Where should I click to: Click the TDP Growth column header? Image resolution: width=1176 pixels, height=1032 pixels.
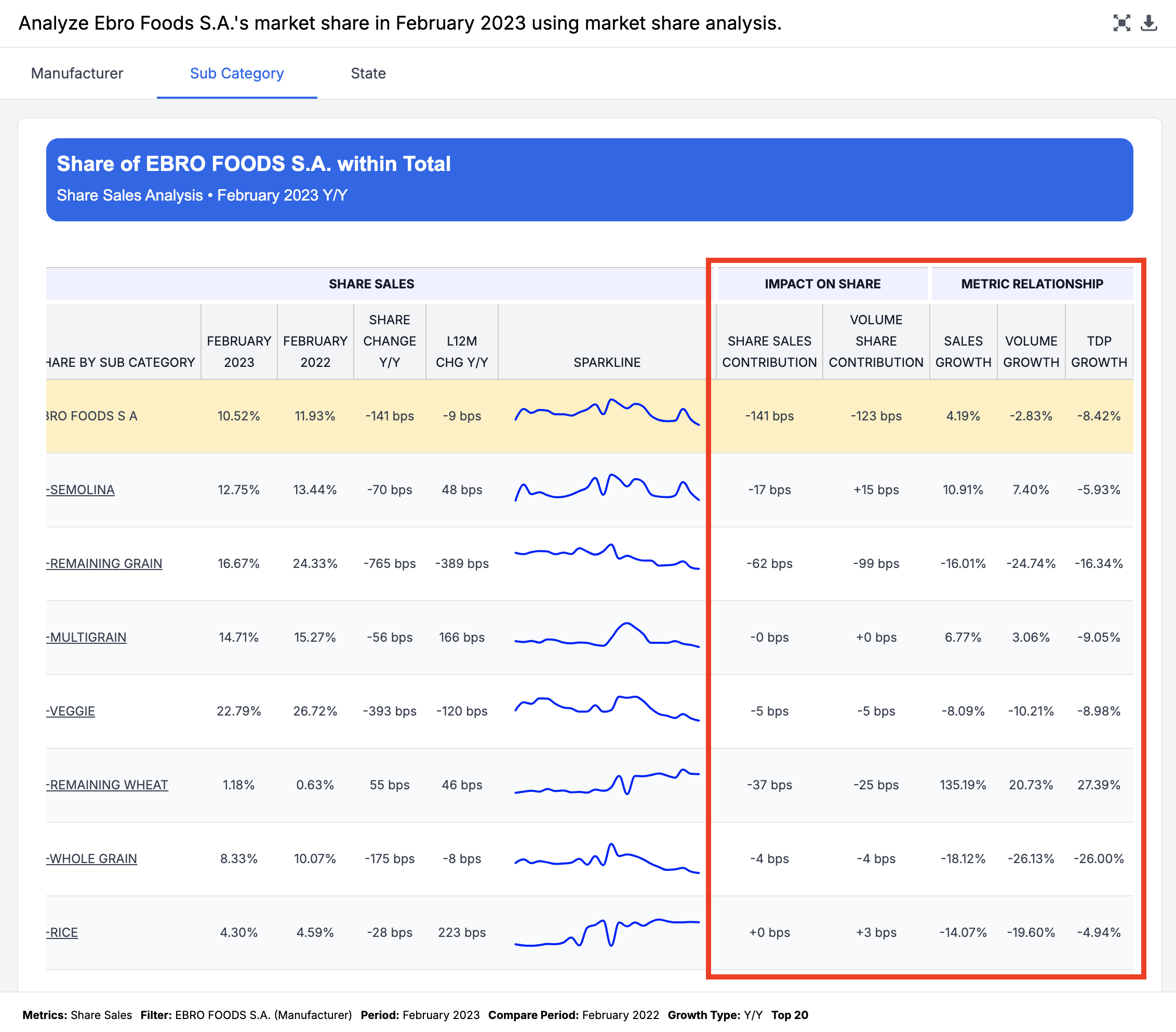1098,352
